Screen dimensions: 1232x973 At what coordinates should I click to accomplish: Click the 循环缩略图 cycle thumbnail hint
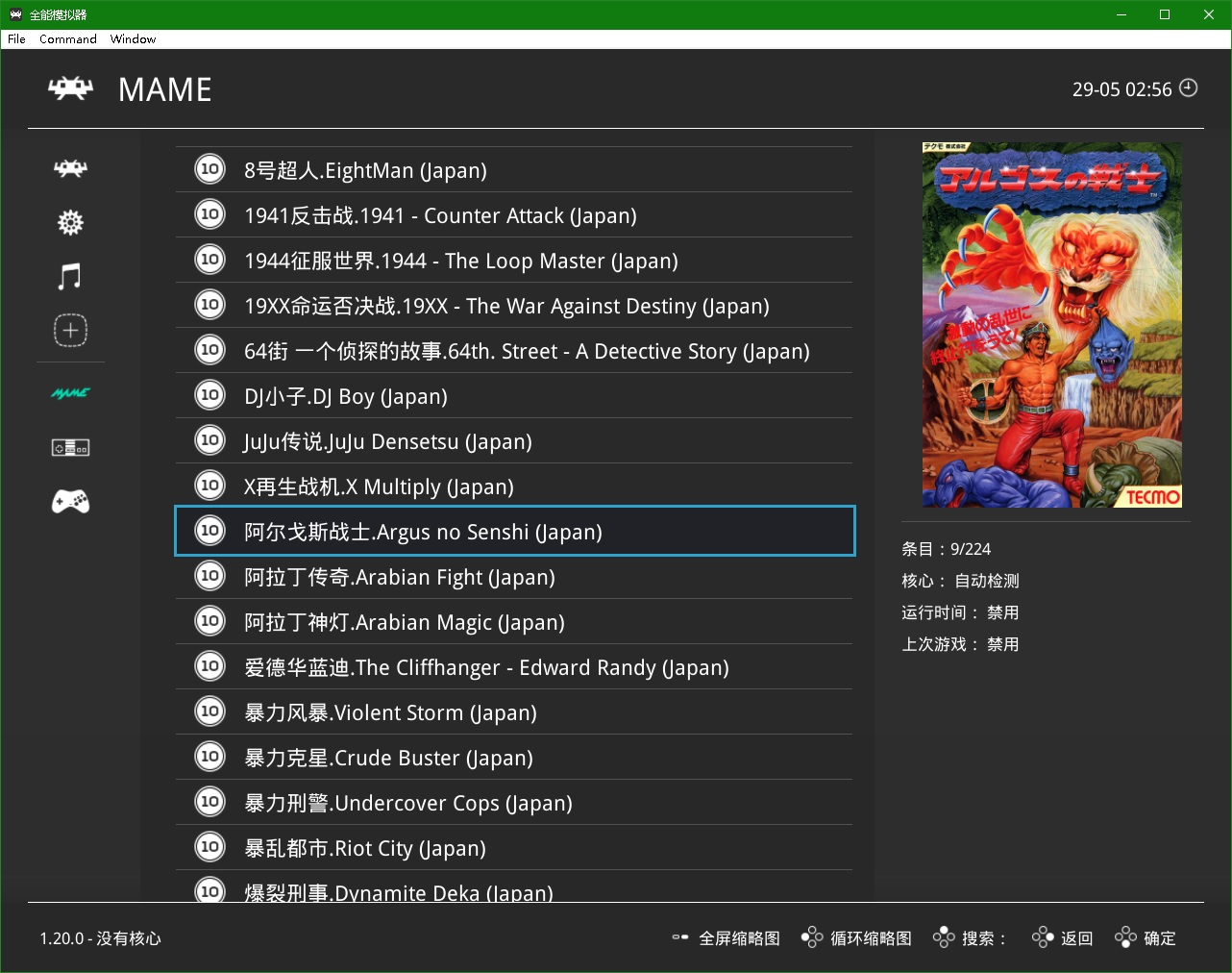(x=857, y=938)
